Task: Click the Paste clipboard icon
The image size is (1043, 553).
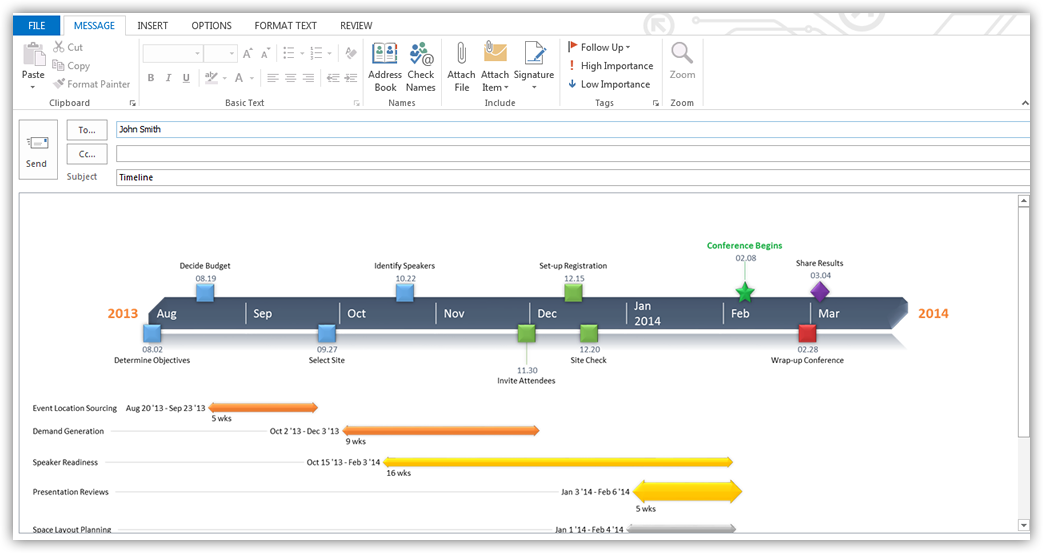Action: 33,56
